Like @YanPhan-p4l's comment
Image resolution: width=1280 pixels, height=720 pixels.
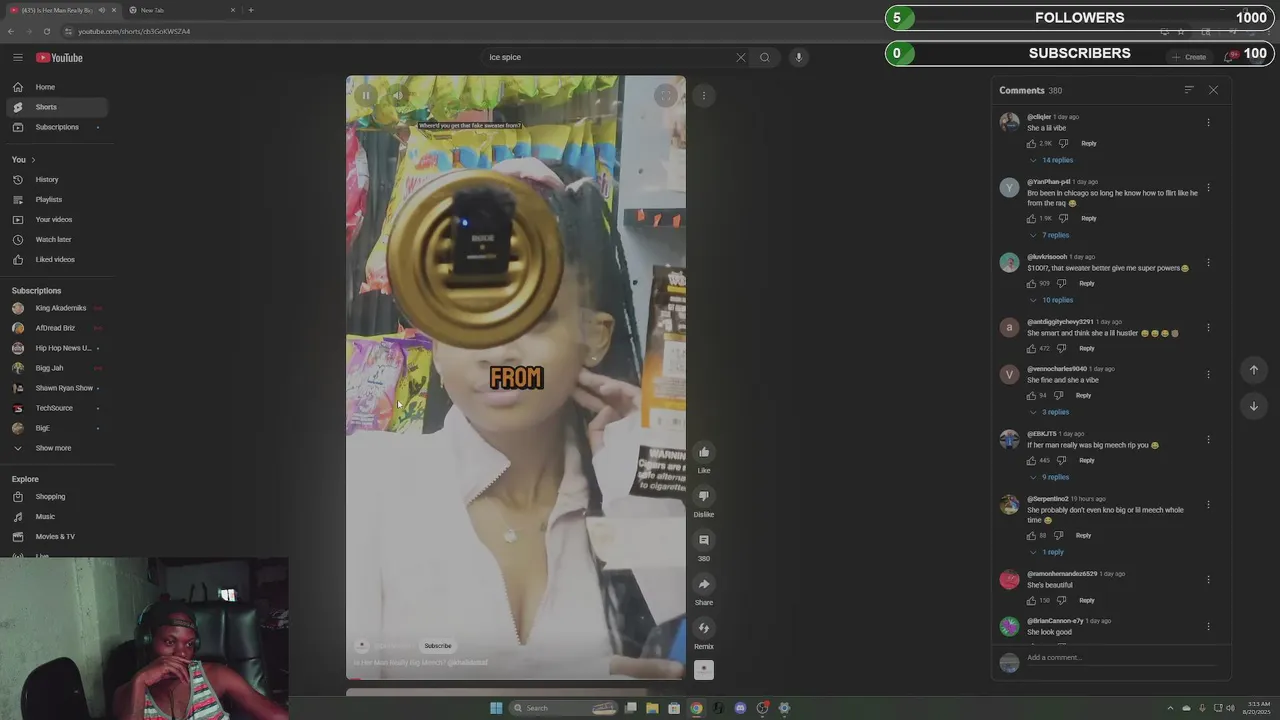pos(1031,218)
